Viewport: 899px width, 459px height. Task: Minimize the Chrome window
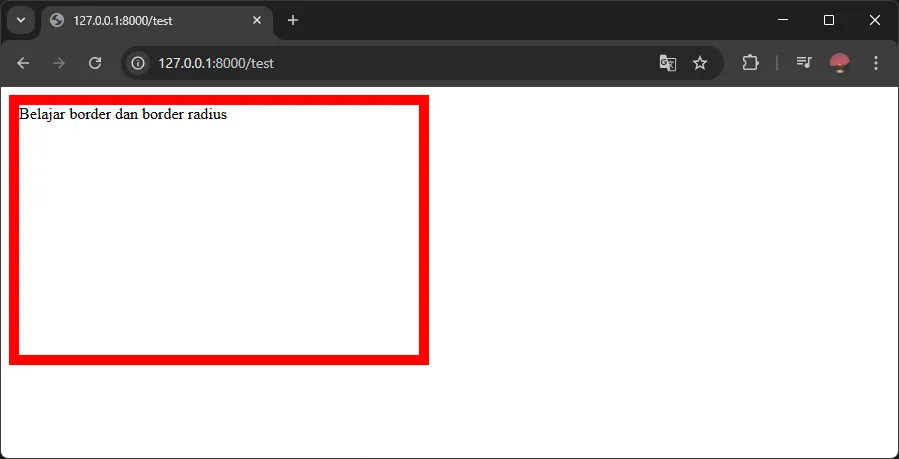click(x=783, y=21)
